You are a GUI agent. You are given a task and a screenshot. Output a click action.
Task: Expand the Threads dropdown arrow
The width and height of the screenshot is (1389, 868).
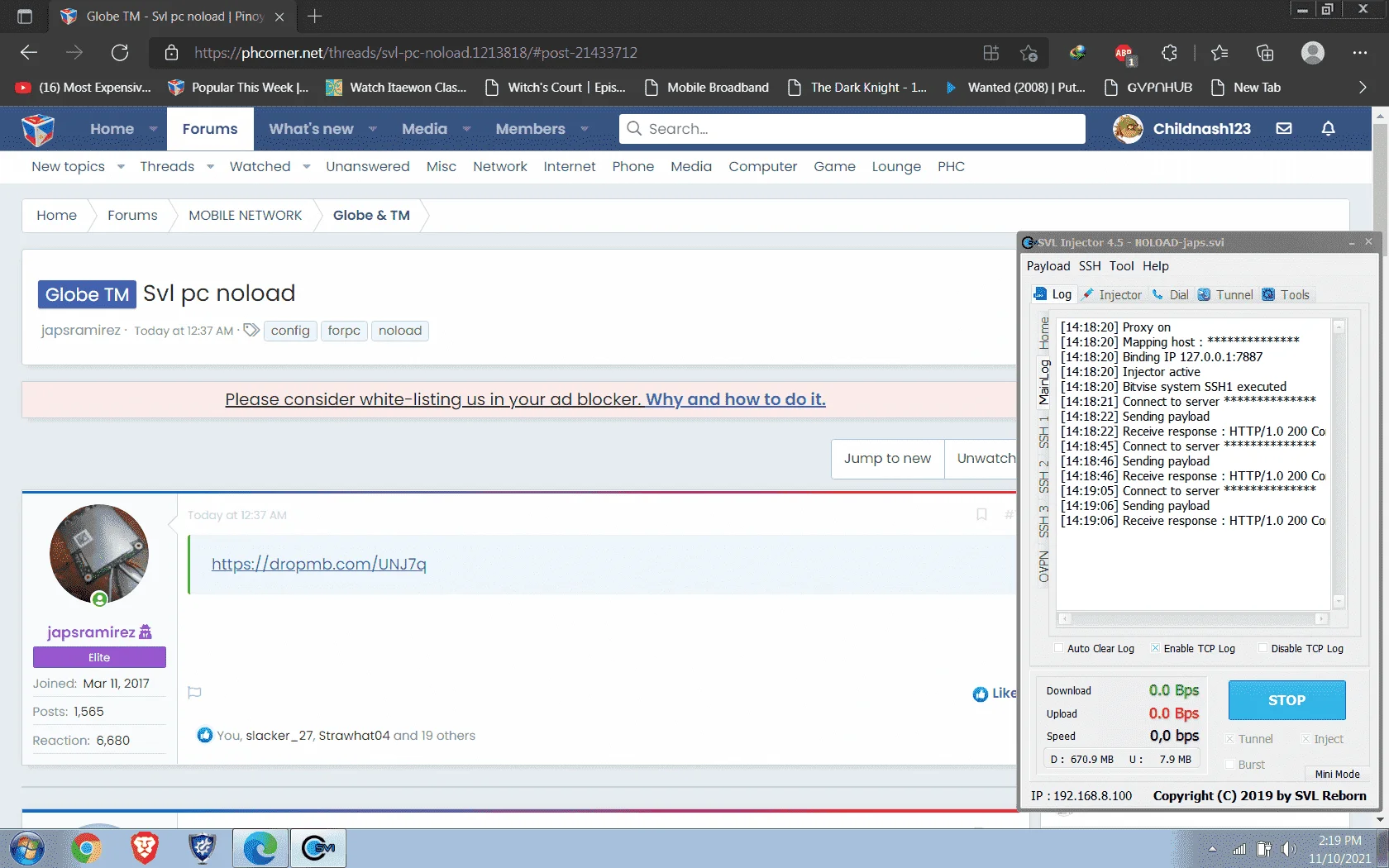click(x=210, y=167)
